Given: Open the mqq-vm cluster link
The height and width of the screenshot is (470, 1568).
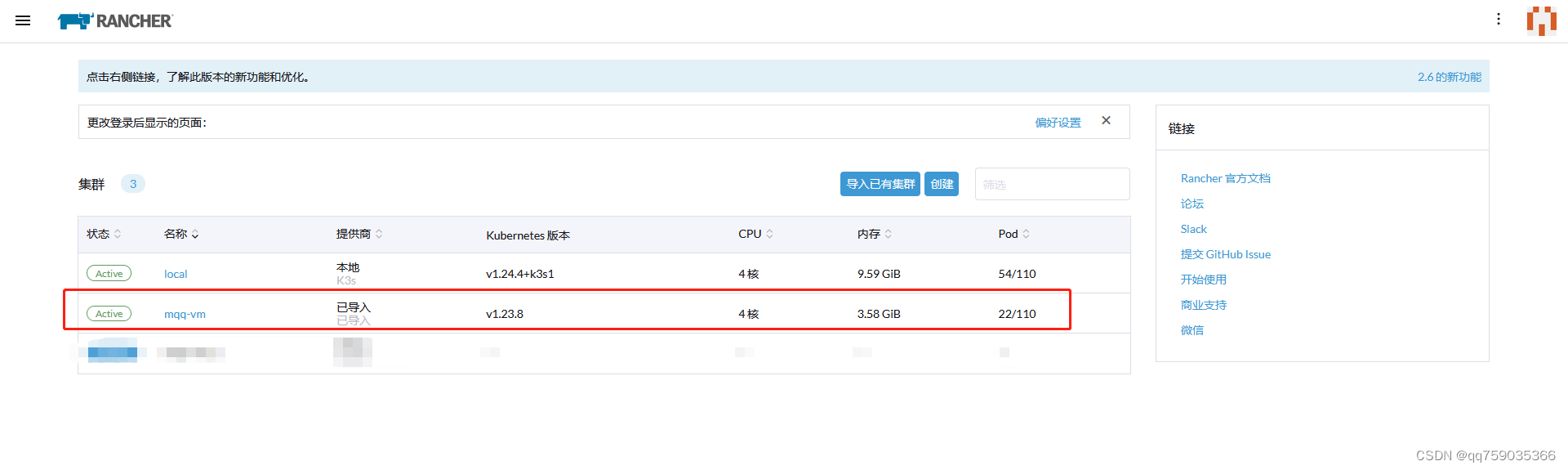Looking at the screenshot, I should point(185,314).
